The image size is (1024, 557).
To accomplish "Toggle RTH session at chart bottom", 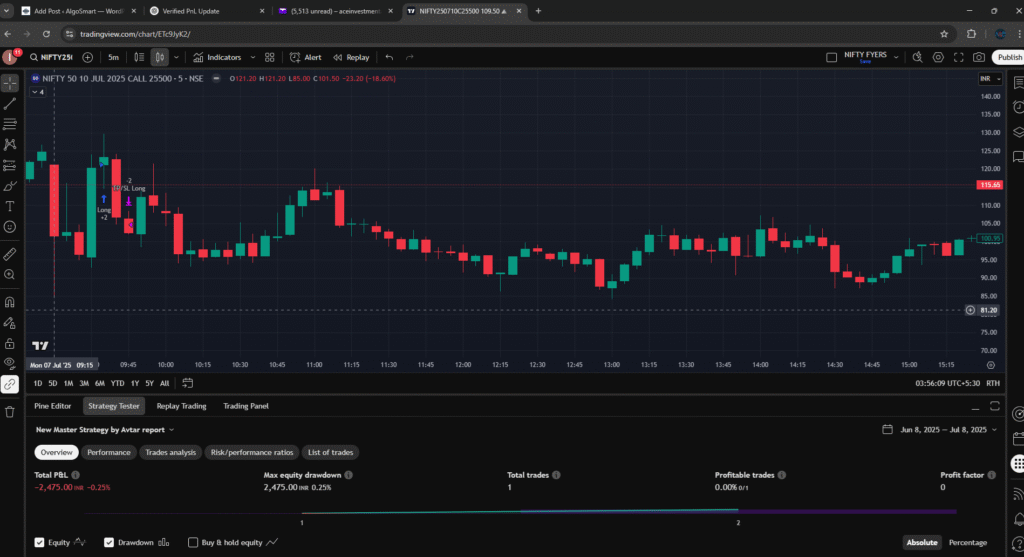I will pyautogui.click(x=993, y=383).
